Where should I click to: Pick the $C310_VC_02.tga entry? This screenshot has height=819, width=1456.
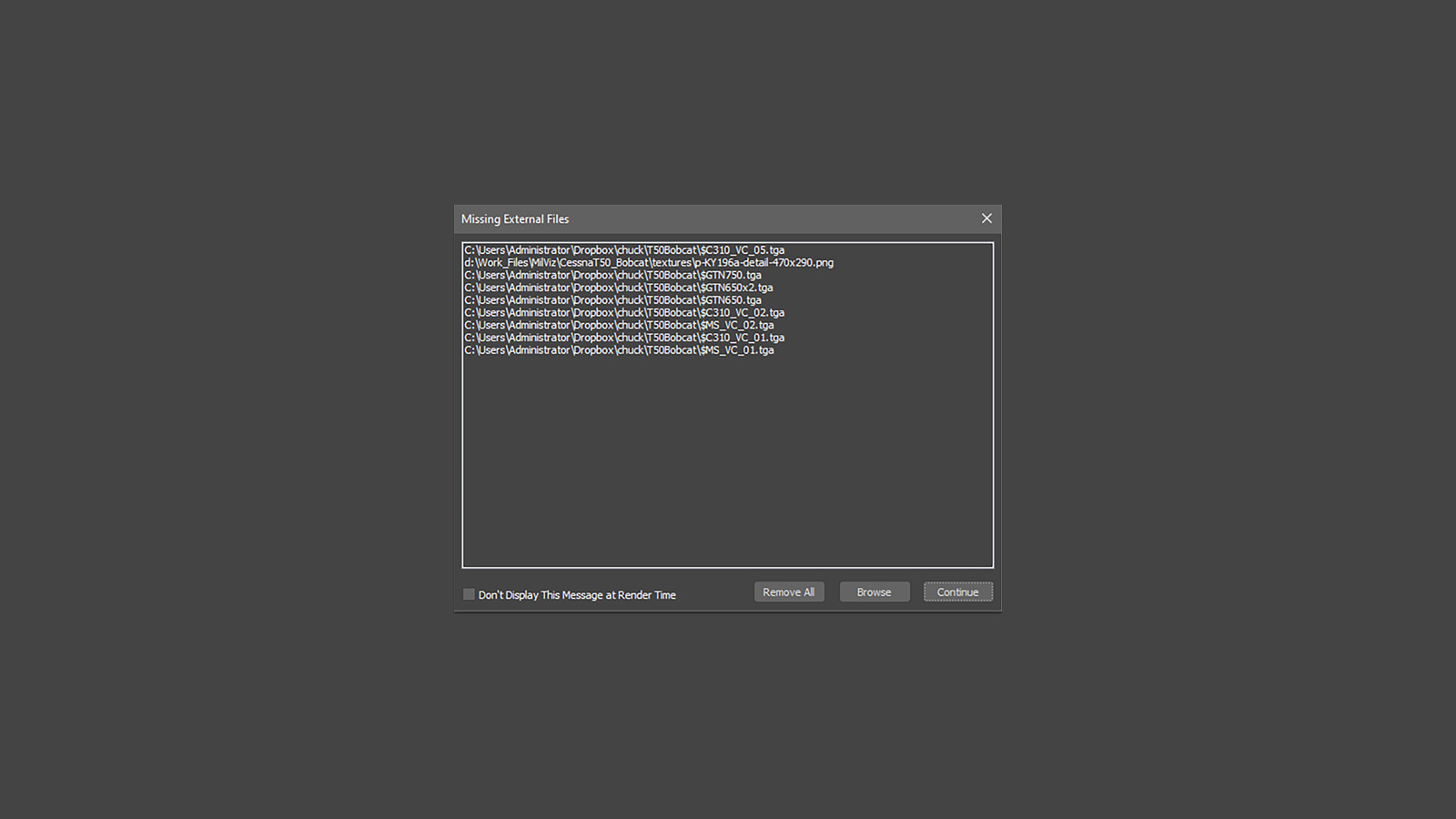pyautogui.click(x=624, y=313)
